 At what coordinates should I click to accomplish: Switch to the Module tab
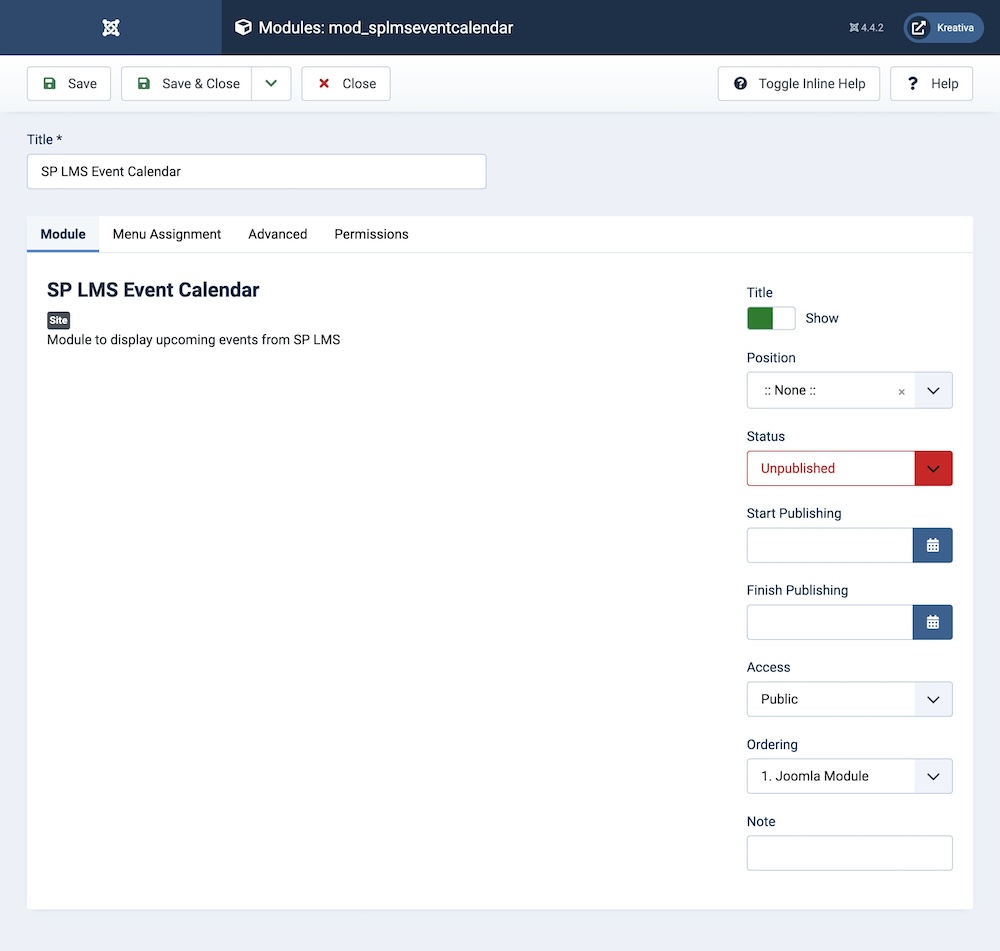coord(63,234)
